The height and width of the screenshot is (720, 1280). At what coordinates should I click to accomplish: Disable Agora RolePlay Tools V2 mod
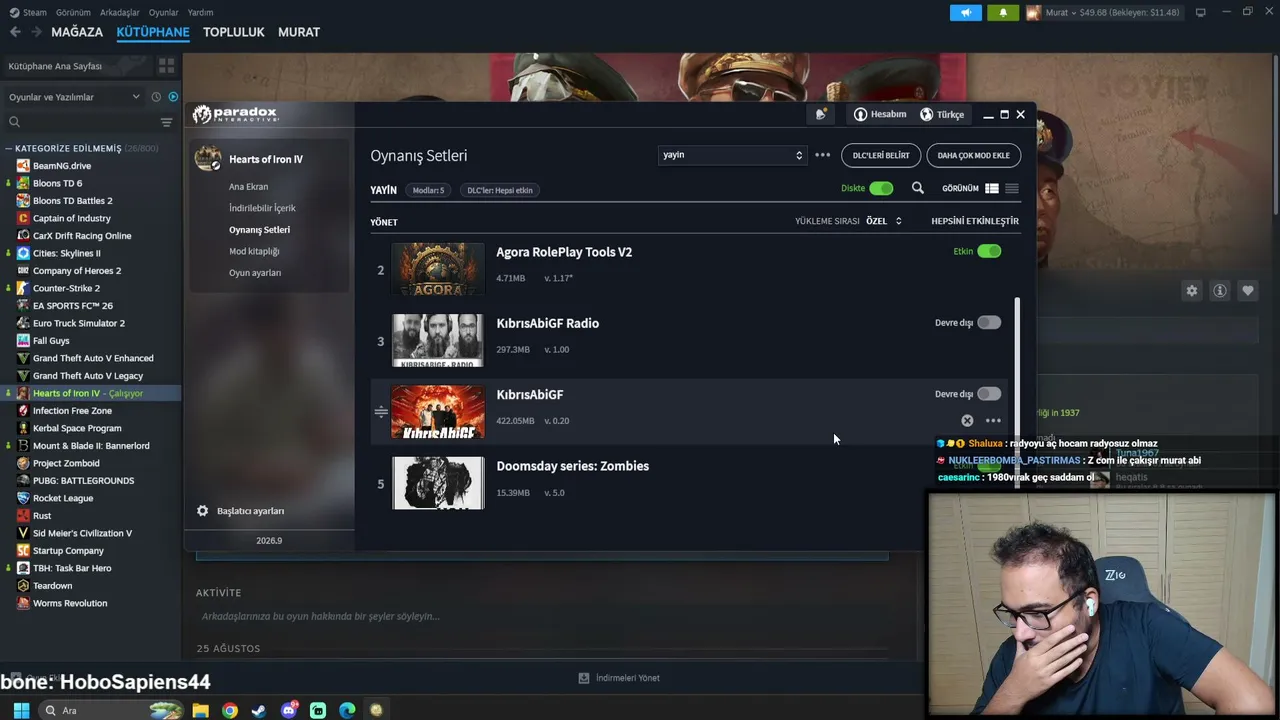989,251
